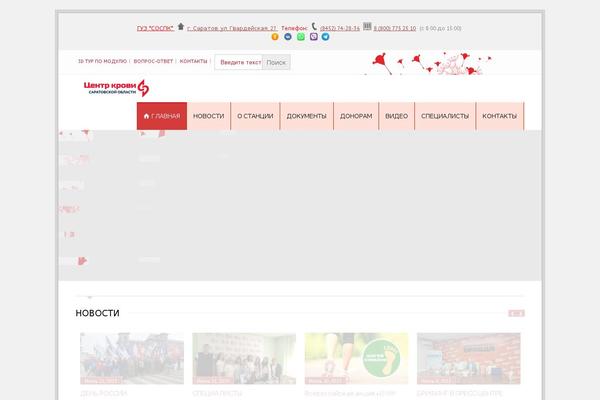Open the Контакты main menu item
This screenshot has height=400, width=600.
(499, 116)
